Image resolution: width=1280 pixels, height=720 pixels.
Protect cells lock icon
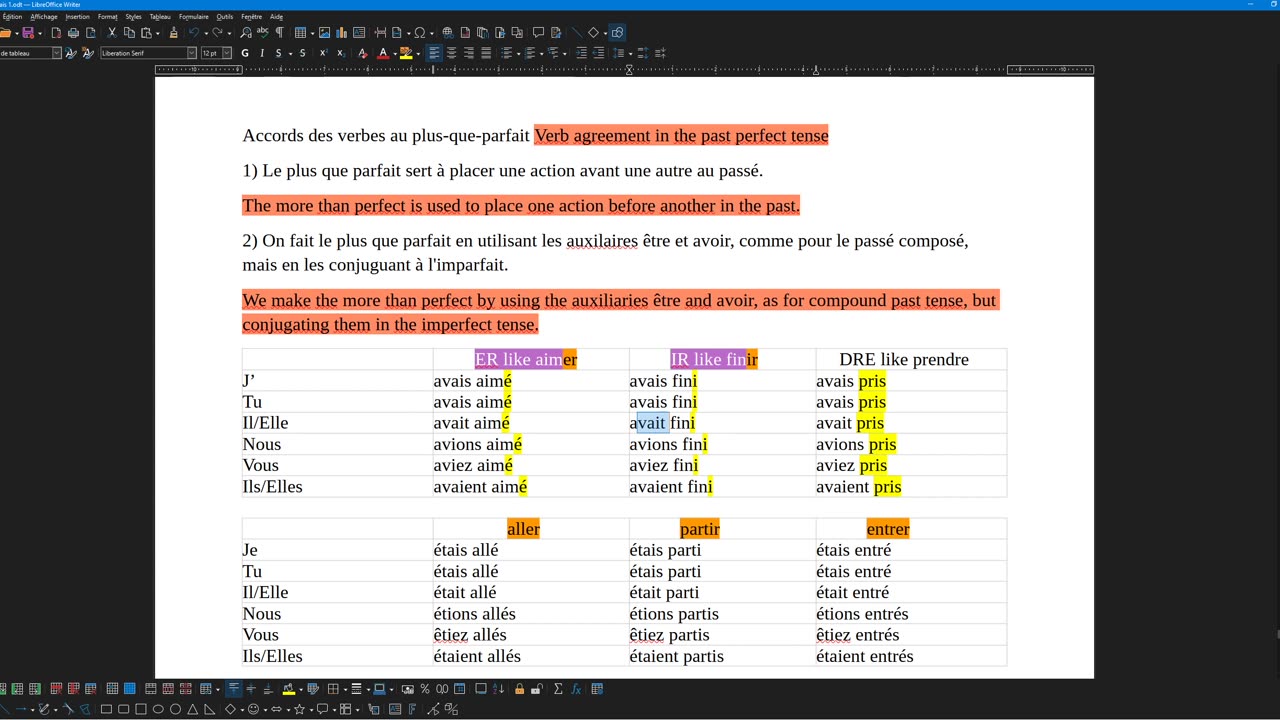click(519, 689)
